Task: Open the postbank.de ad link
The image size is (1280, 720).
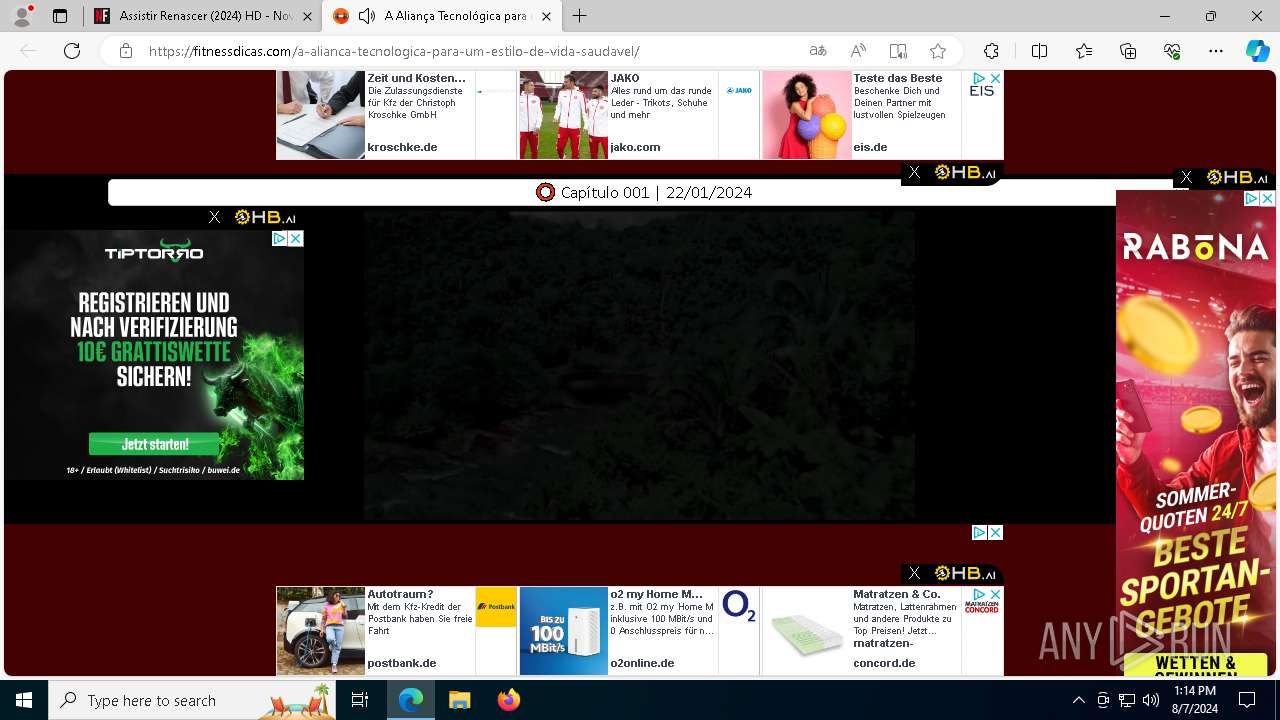Action: point(401,663)
